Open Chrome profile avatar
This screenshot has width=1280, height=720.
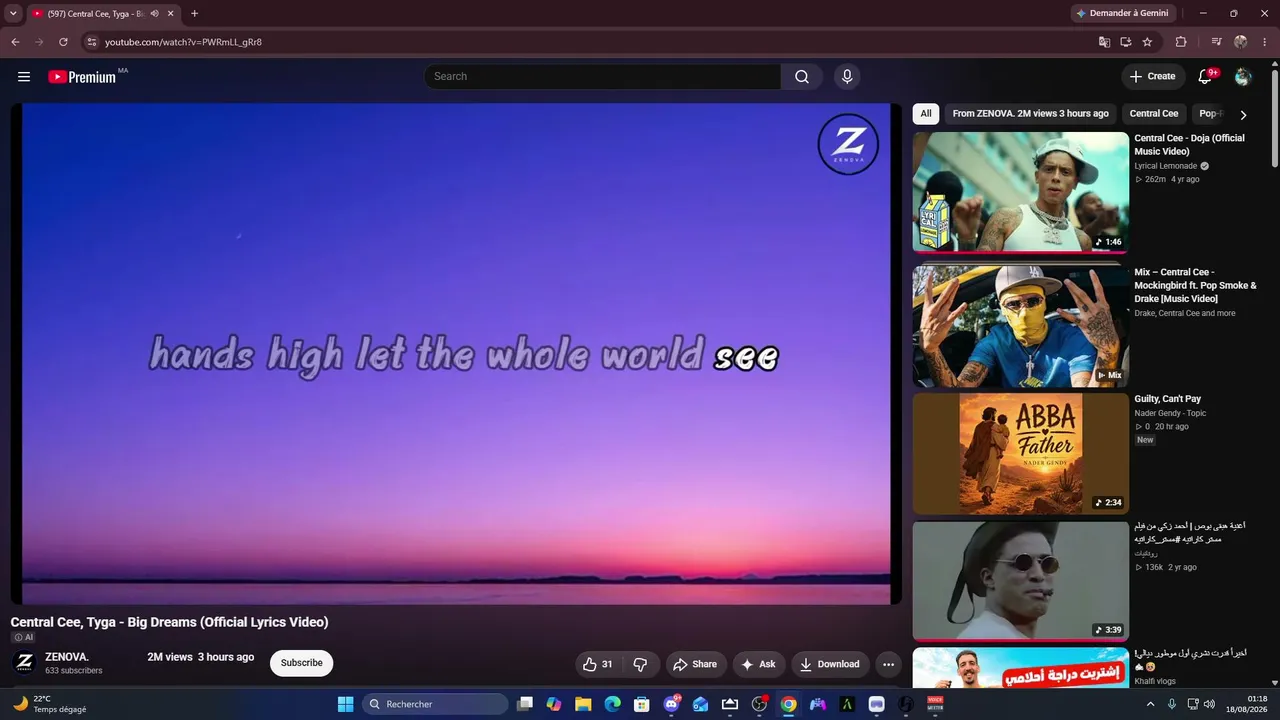(1241, 42)
